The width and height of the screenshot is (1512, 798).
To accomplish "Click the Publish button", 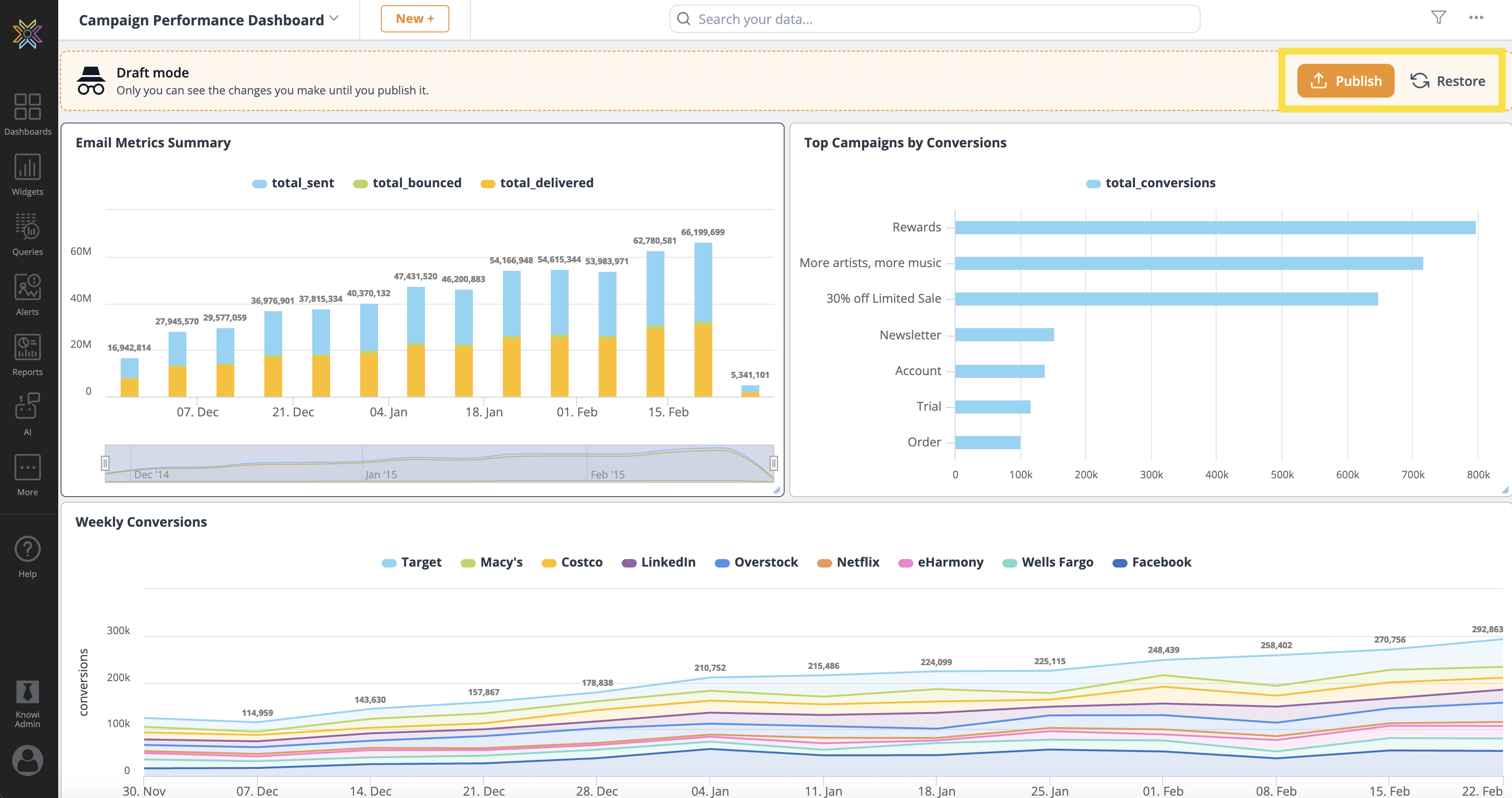I will [x=1345, y=81].
